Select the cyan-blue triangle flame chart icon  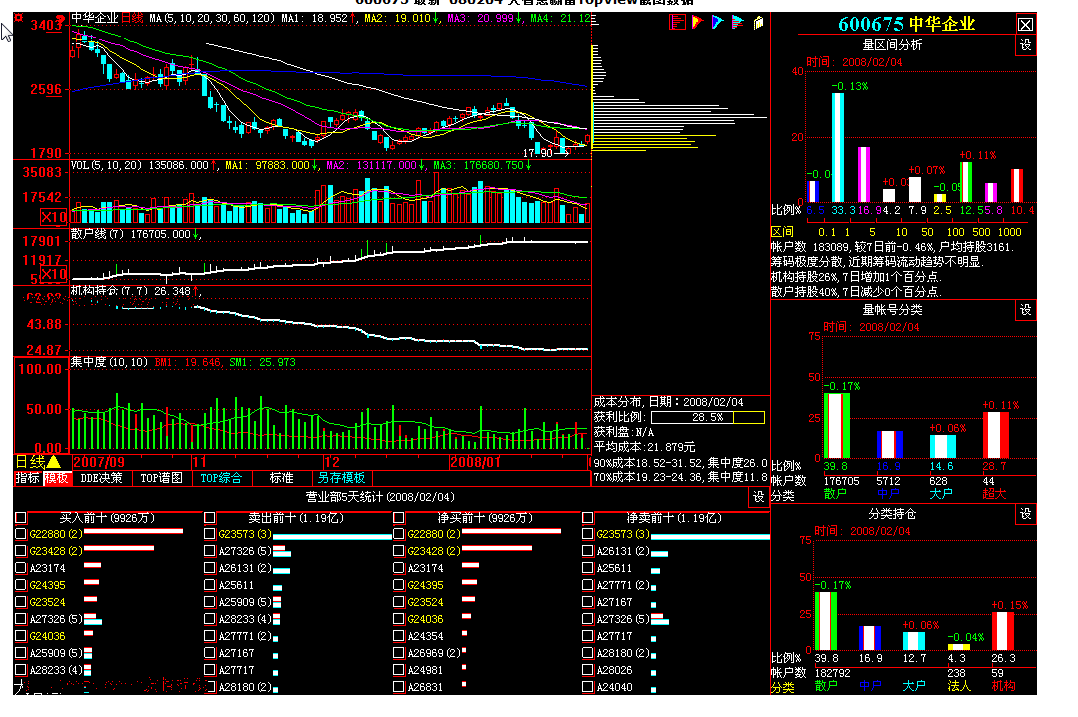717,23
